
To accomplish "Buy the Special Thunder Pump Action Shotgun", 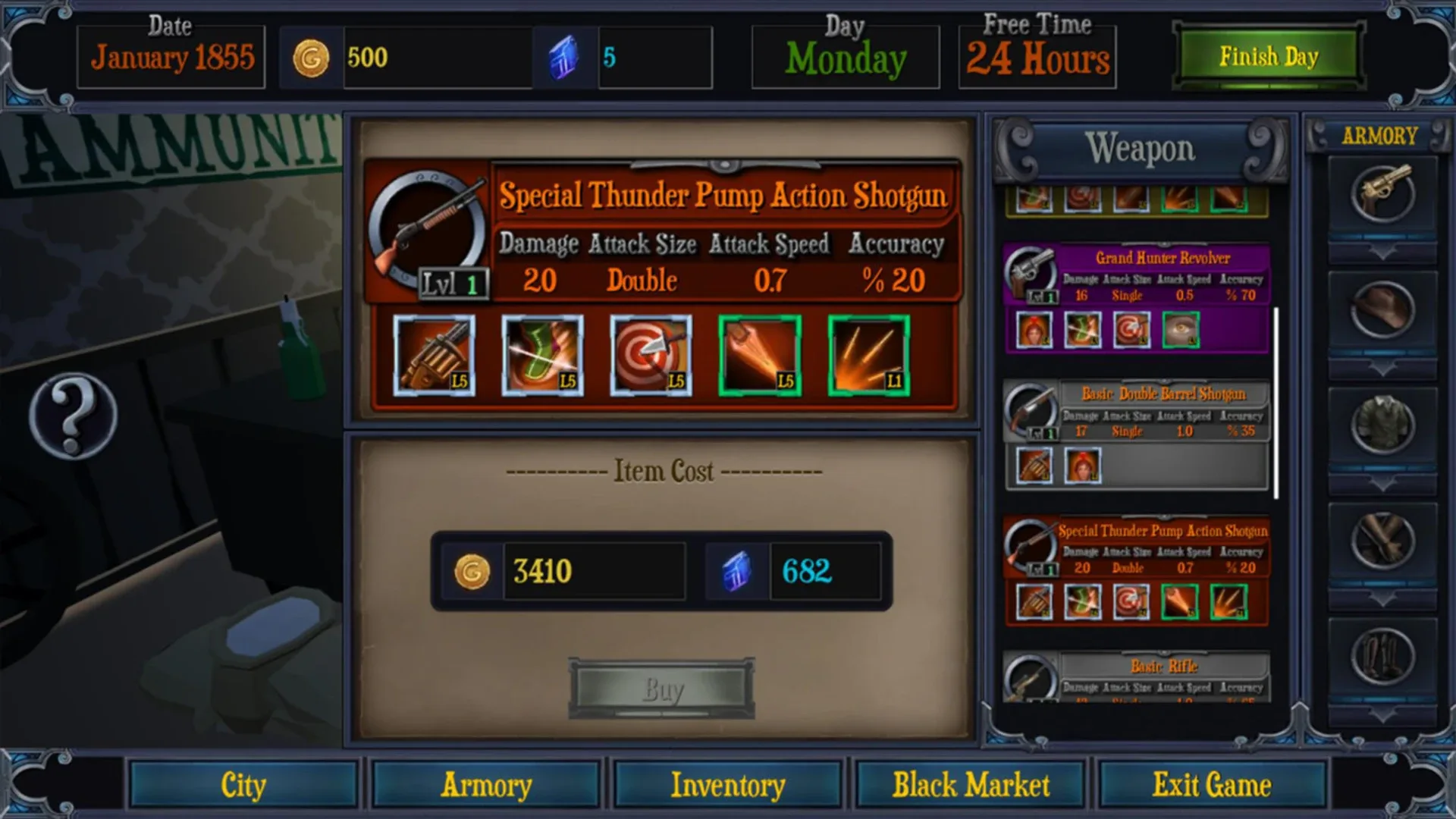I will click(662, 689).
